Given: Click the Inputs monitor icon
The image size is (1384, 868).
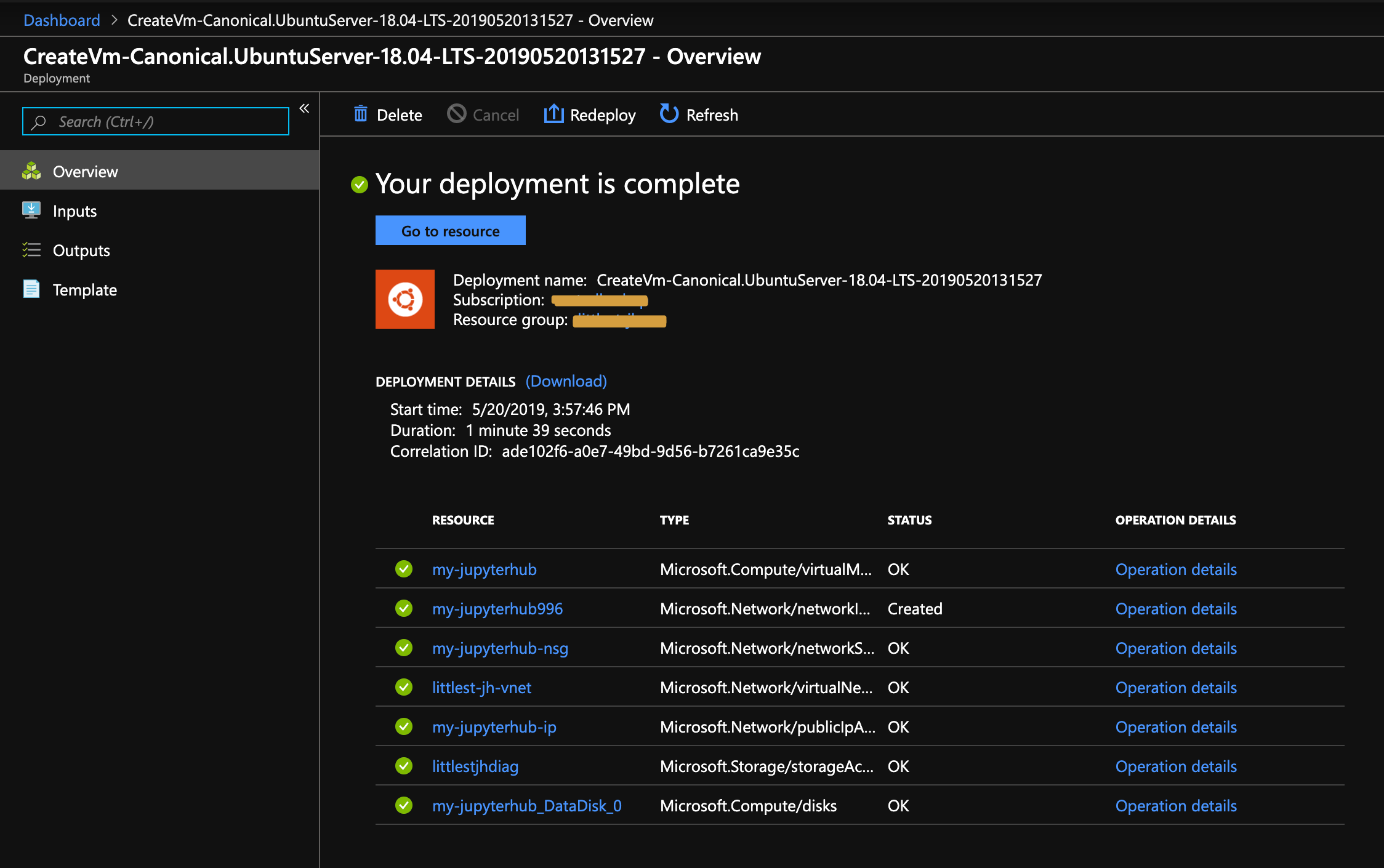Looking at the screenshot, I should click(x=31, y=211).
